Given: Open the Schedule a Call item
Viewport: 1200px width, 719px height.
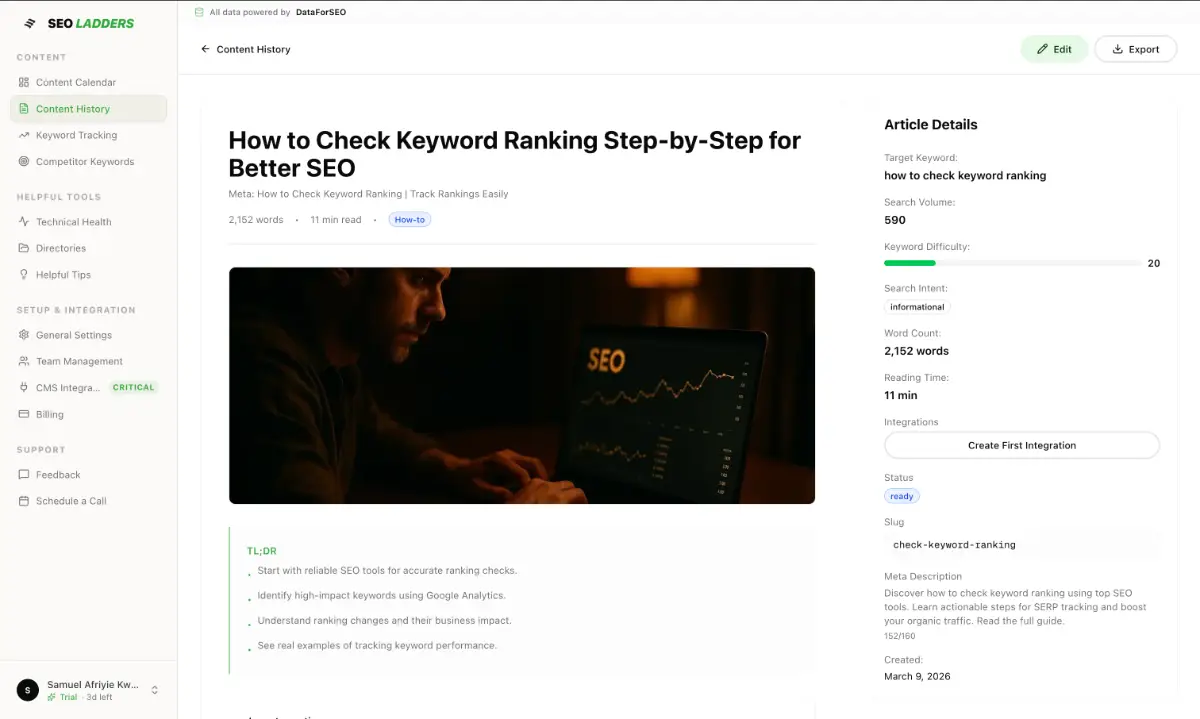Looking at the screenshot, I should click(x=88, y=501).
